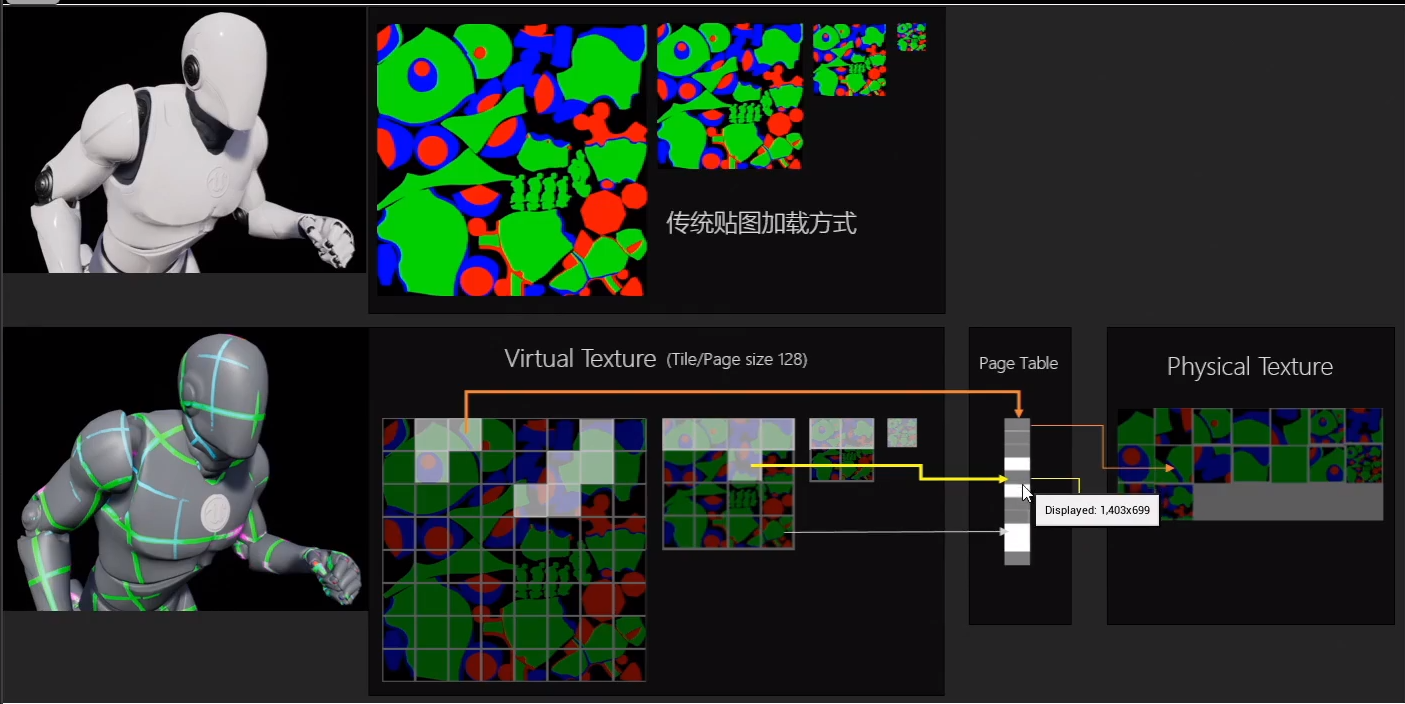Image resolution: width=1405 pixels, height=704 pixels.
Task: Click the Page Table column like a slider track
Action: 1016,490
